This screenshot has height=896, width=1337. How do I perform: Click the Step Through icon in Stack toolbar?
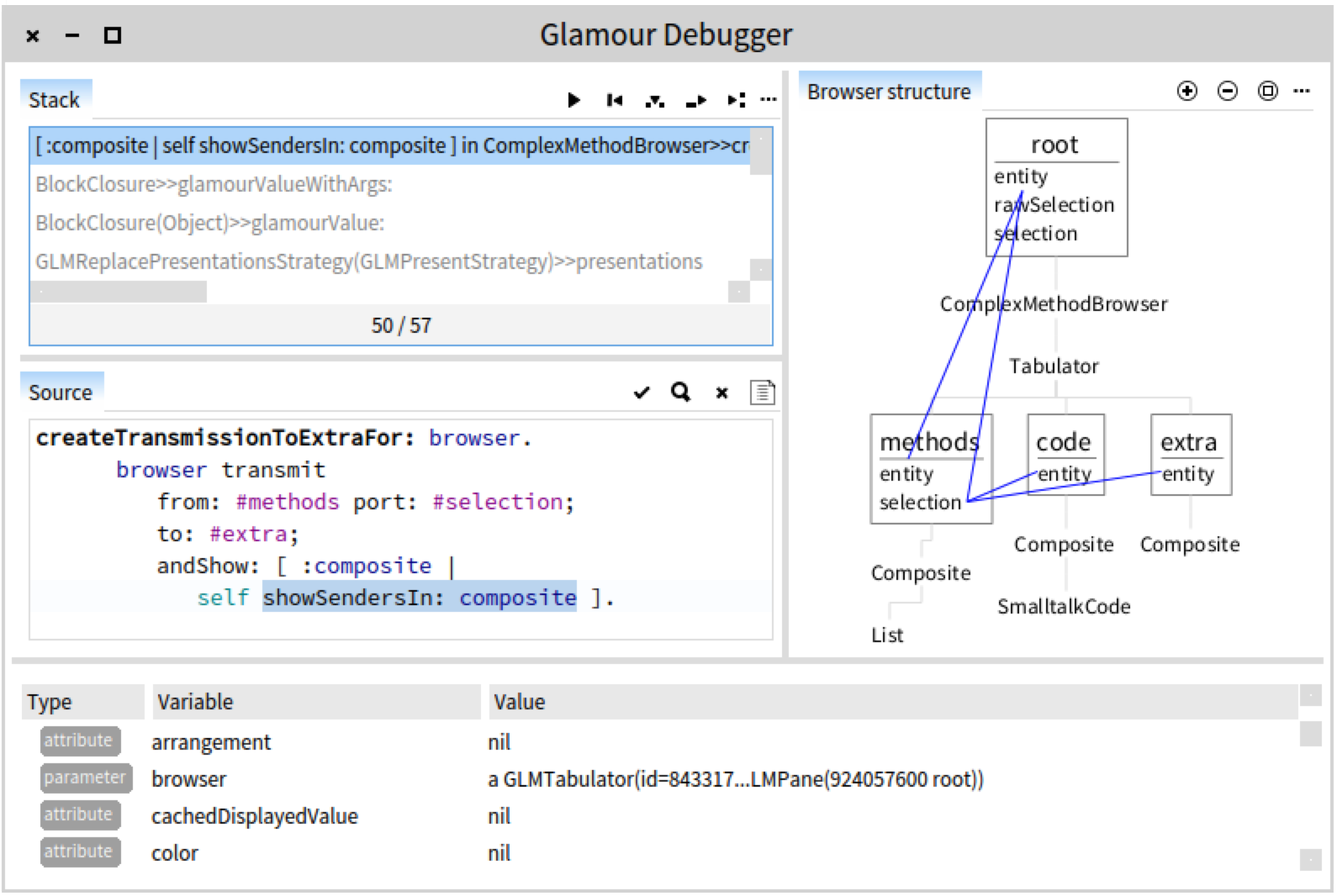pyautogui.click(x=736, y=101)
